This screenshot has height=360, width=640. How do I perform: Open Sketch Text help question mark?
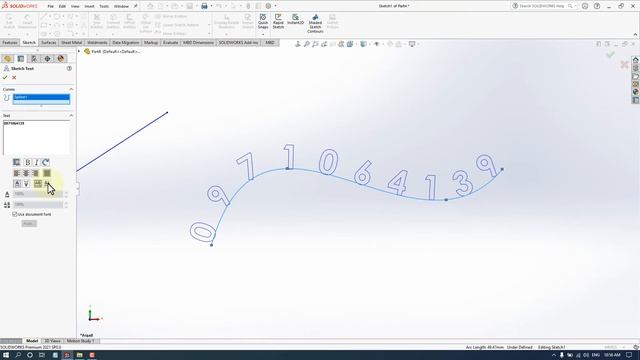(69, 69)
